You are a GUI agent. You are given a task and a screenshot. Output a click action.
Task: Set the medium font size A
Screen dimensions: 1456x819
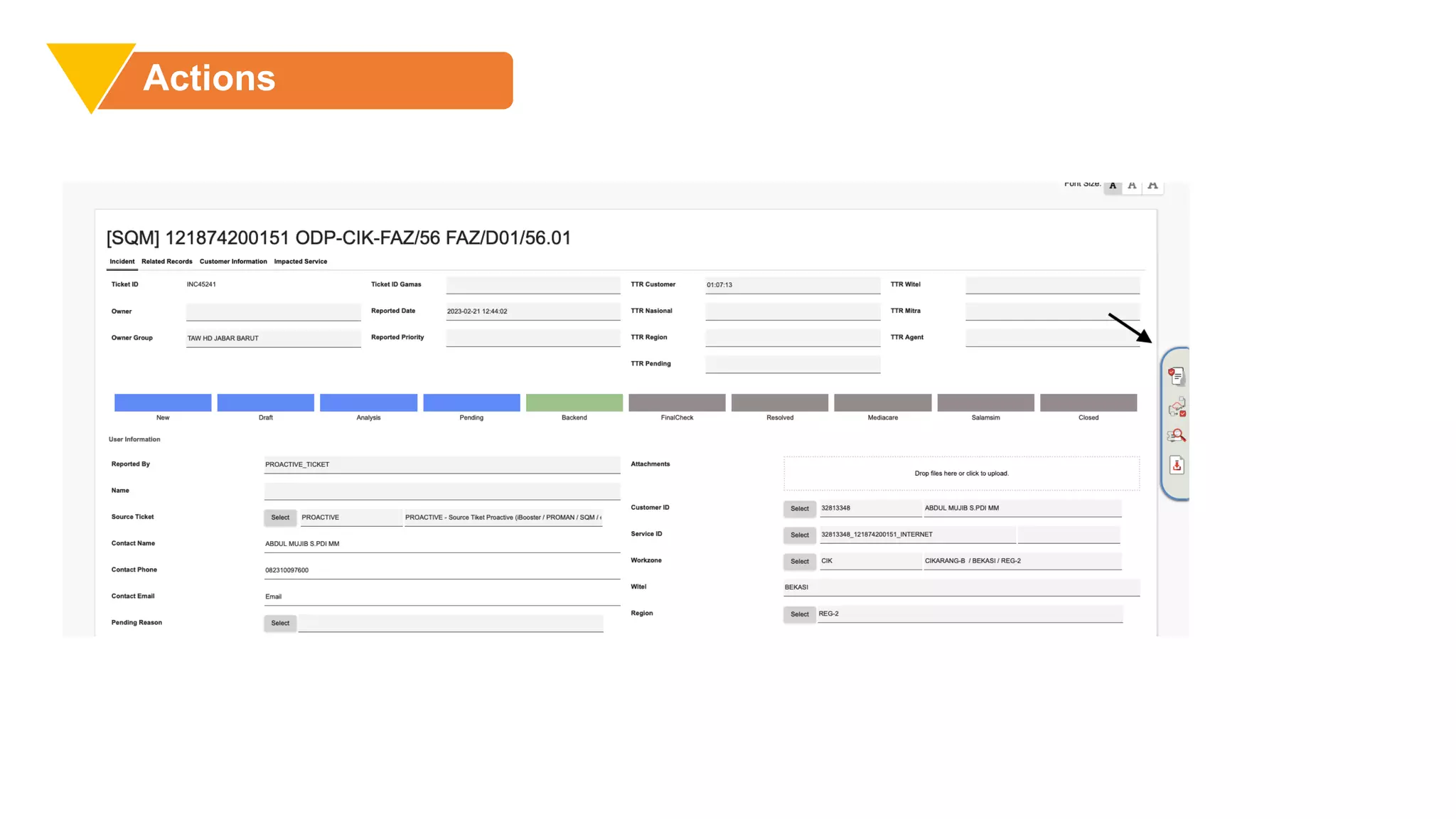[1132, 186]
